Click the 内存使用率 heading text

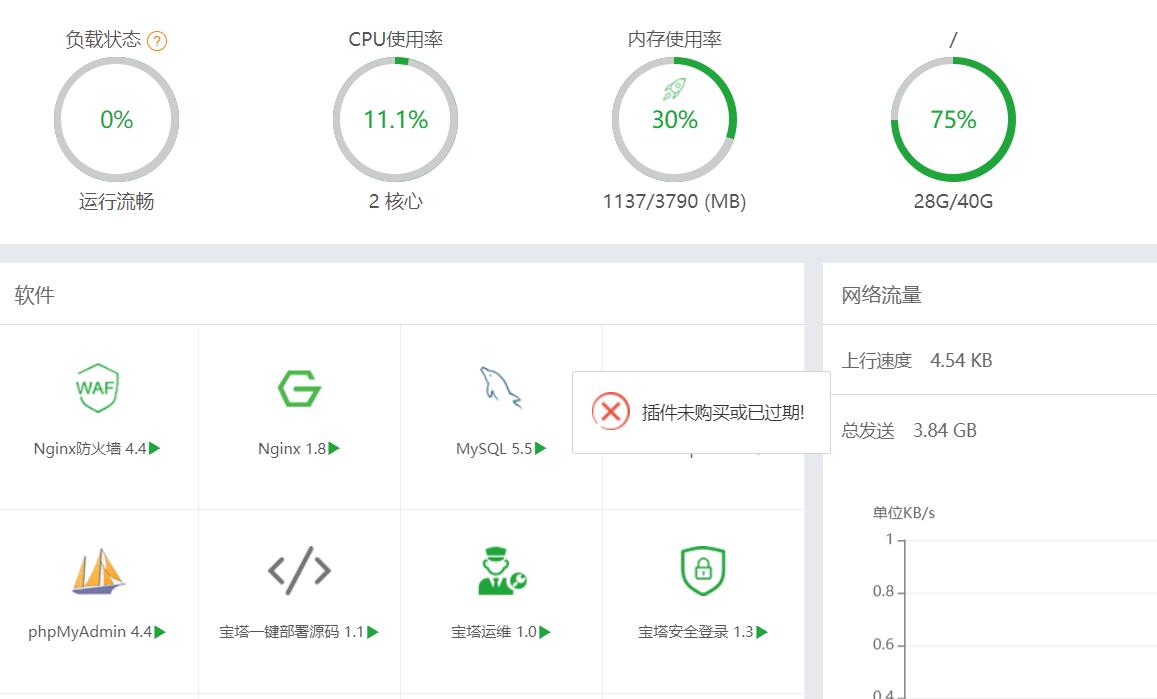pyautogui.click(x=674, y=40)
